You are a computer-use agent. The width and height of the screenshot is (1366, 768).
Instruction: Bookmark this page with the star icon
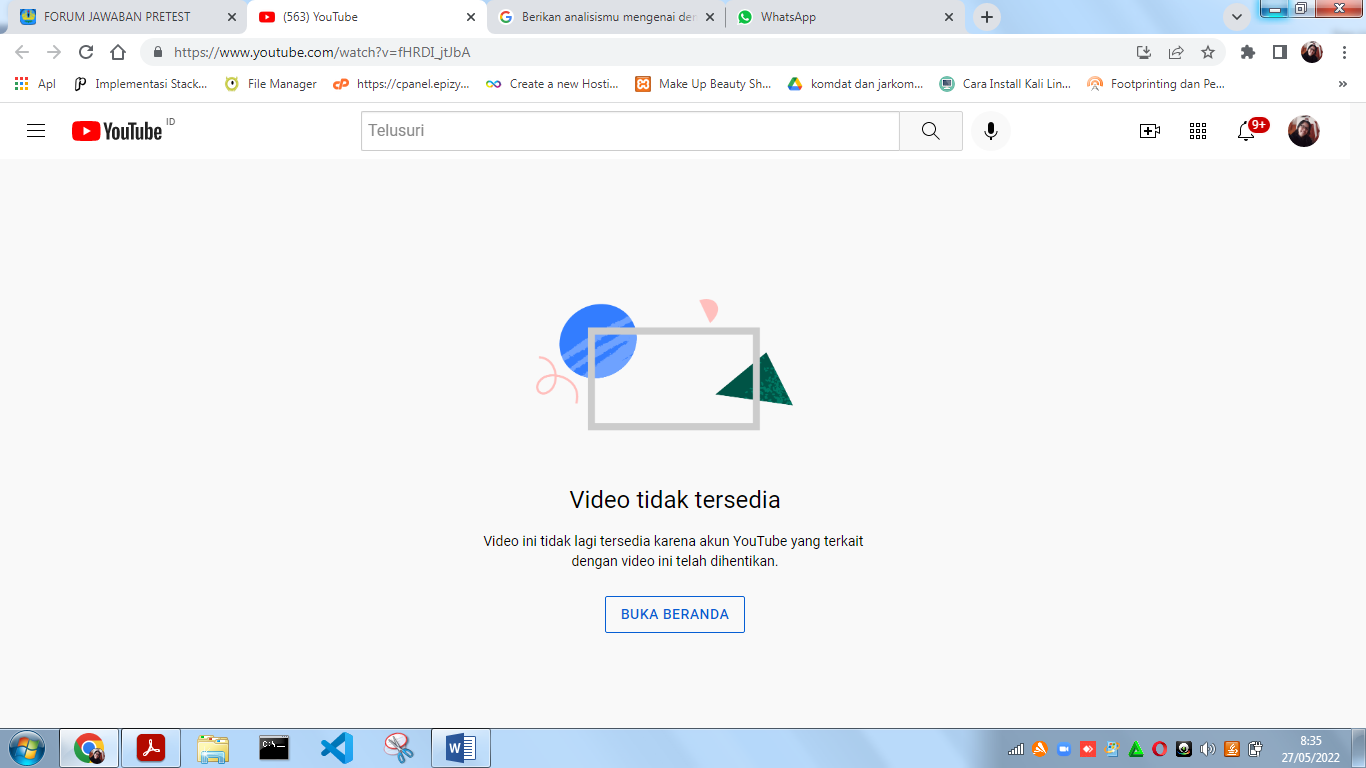(x=1208, y=52)
